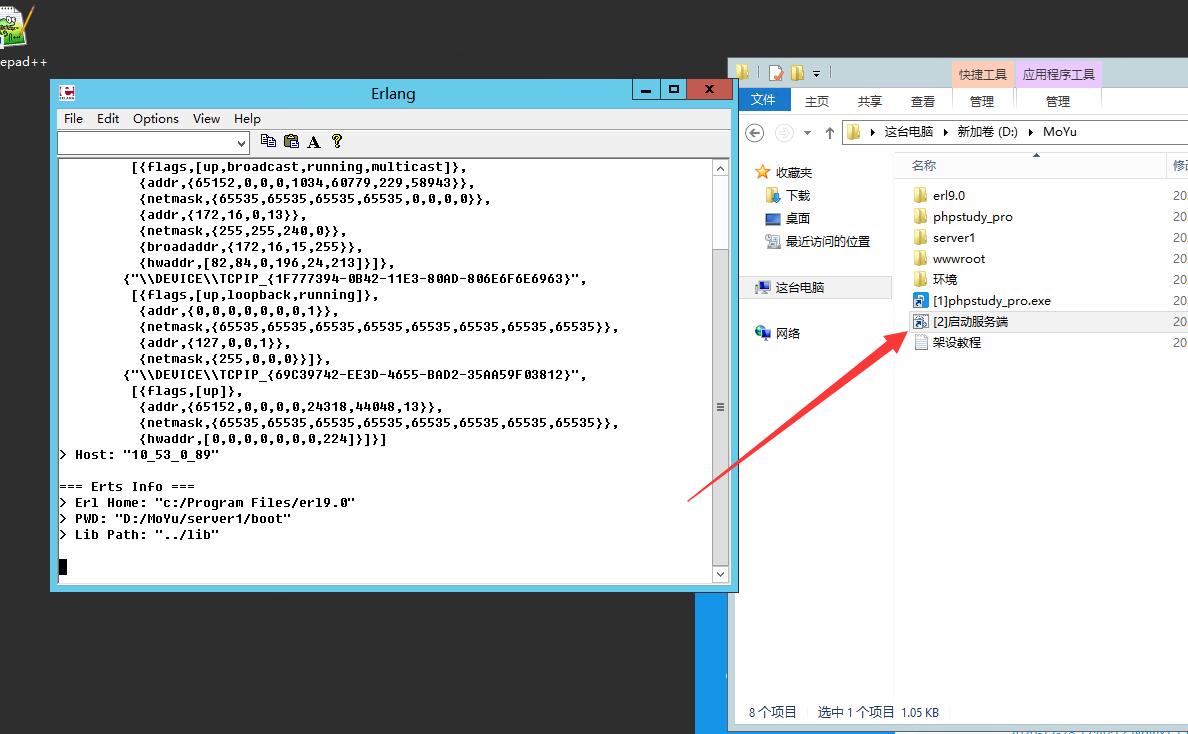Image resolution: width=1188 pixels, height=734 pixels.
Task: Sort files by the 名称 column header
Action: pos(924,165)
